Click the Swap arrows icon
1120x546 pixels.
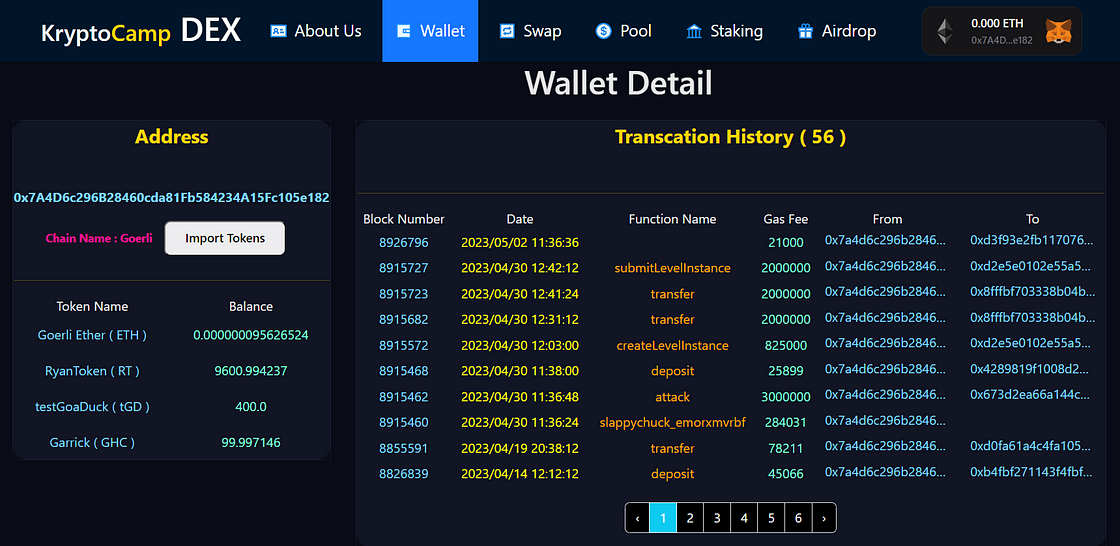pos(507,31)
